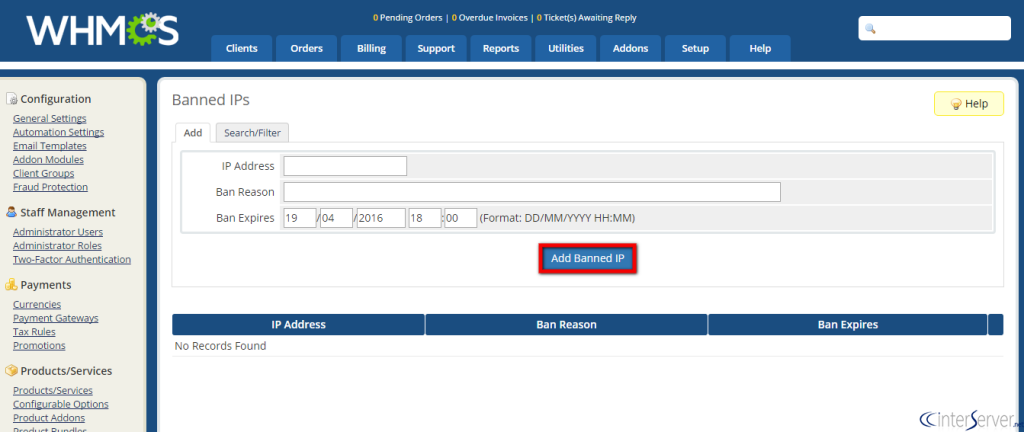The width and height of the screenshot is (1024, 432).
Task: Click the day field showing 19
Action: click(x=300, y=218)
